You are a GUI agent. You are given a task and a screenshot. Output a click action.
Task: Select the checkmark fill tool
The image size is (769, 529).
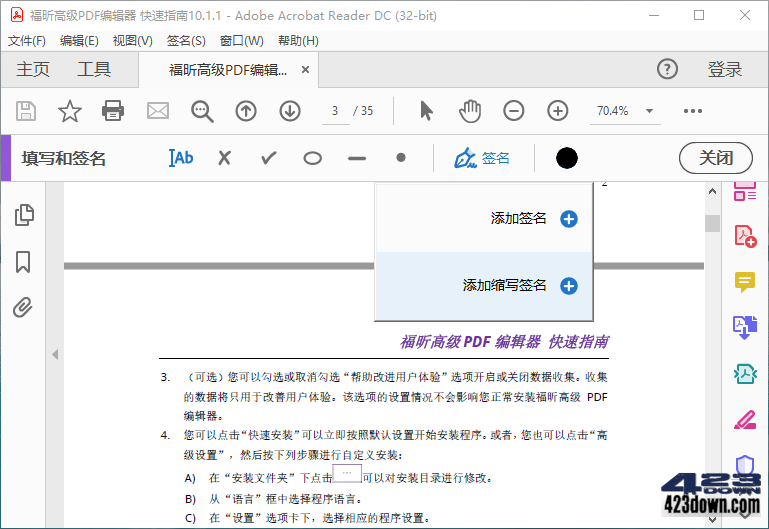tap(268, 158)
